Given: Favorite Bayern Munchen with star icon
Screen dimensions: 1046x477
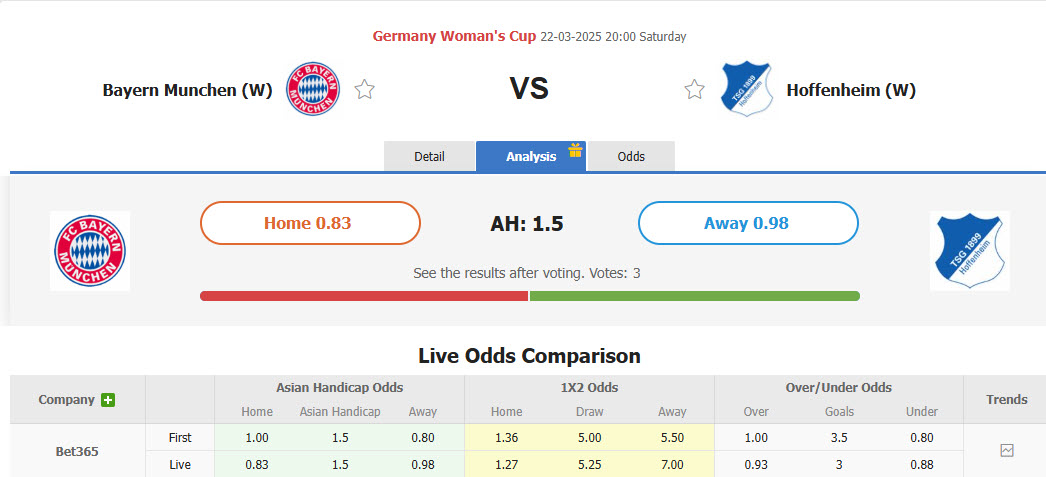Looking at the screenshot, I should [365, 90].
